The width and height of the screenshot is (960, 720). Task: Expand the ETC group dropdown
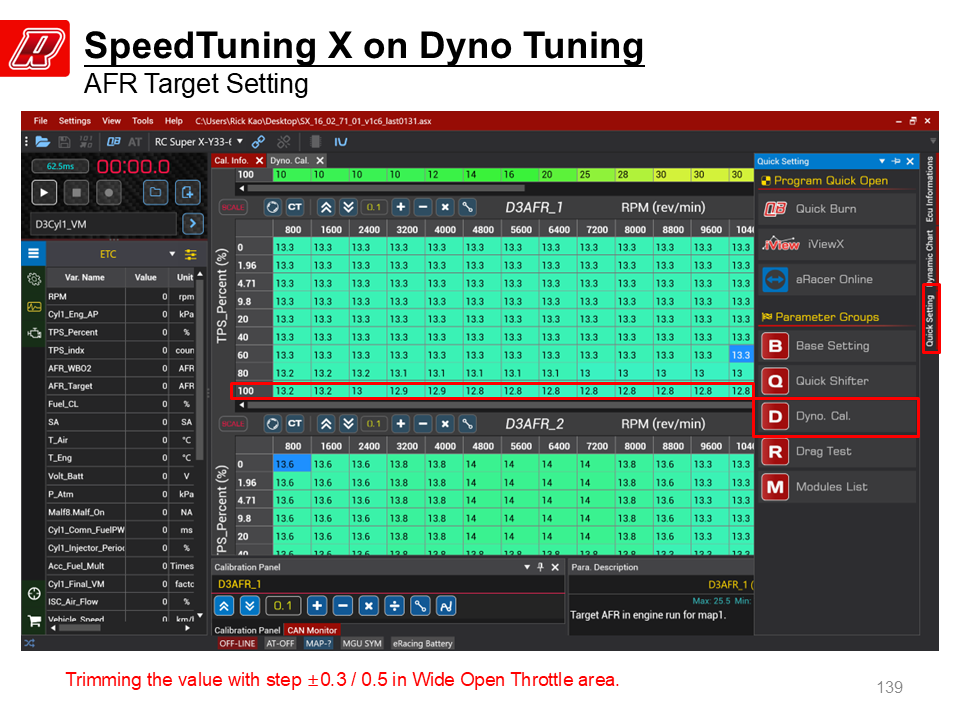pos(172,253)
